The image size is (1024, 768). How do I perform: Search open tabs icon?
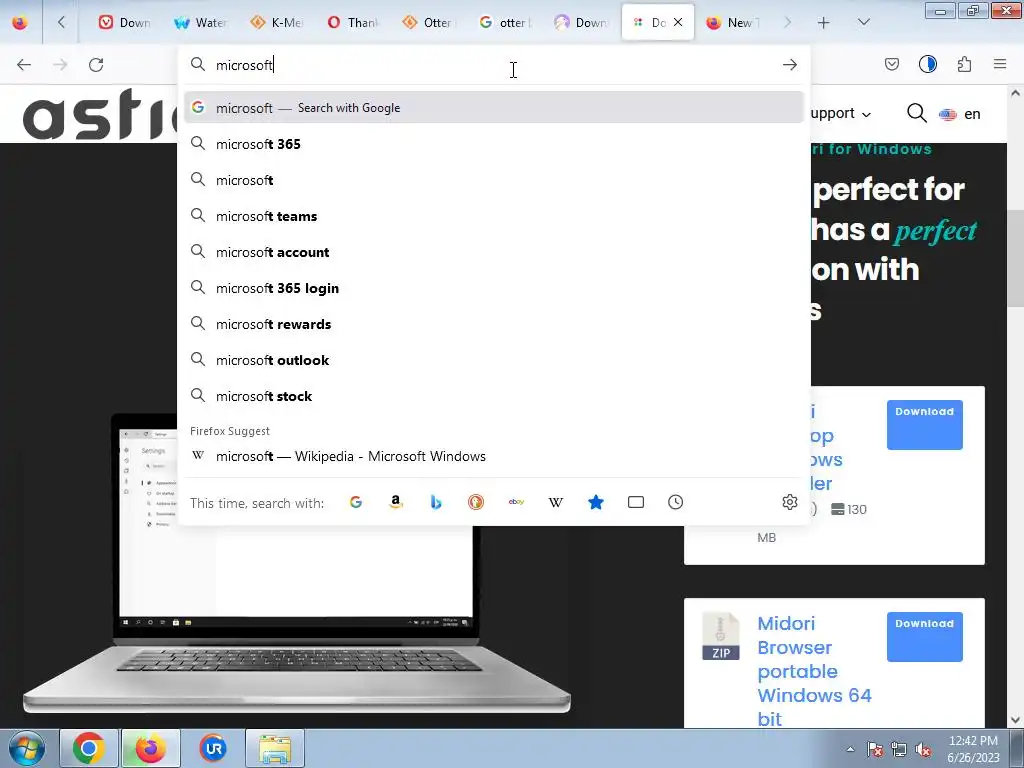click(x=635, y=502)
